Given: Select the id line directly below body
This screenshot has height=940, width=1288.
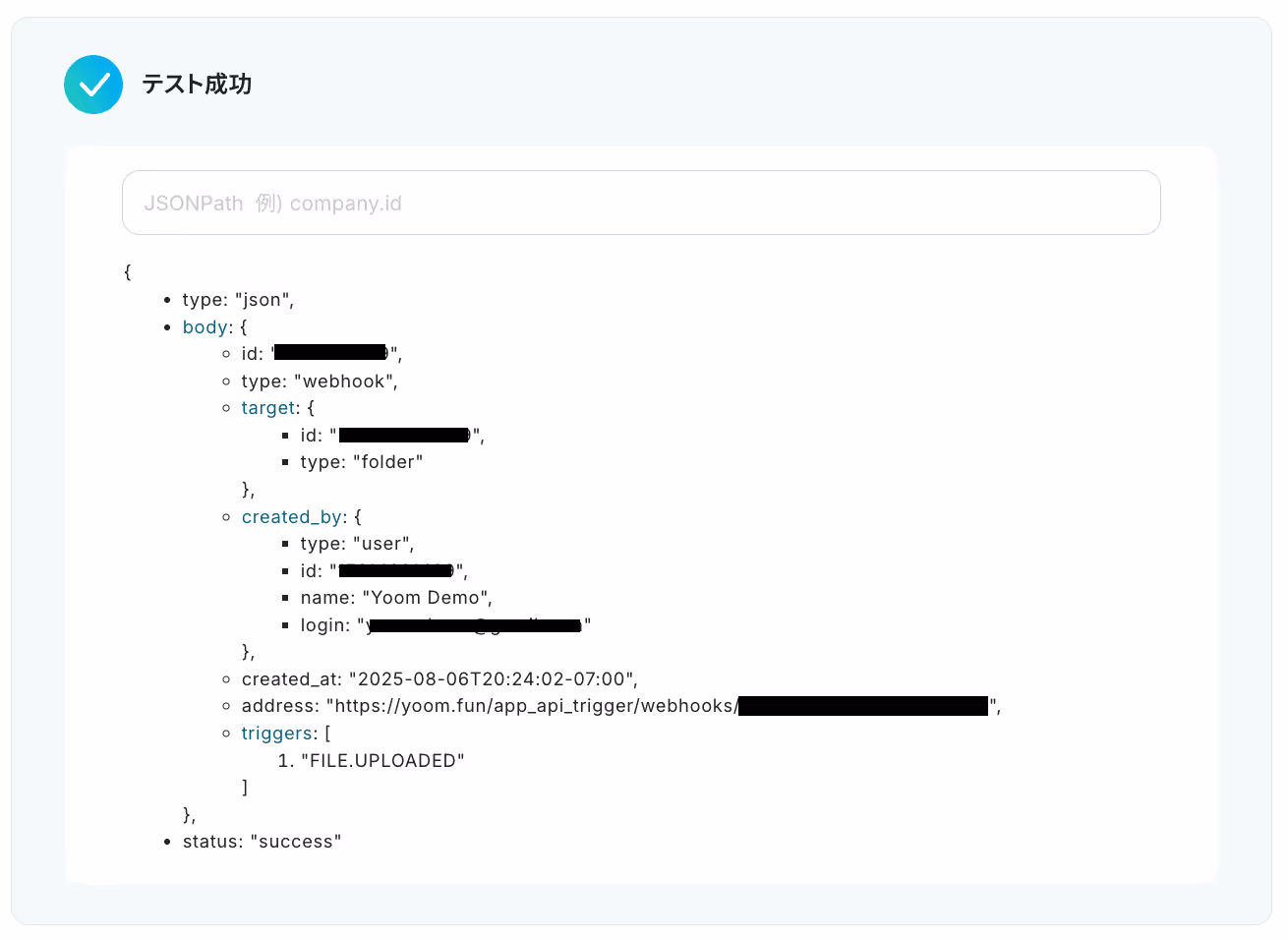Looking at the screenshot, I should pyautogui.click(x=322, y=354).
